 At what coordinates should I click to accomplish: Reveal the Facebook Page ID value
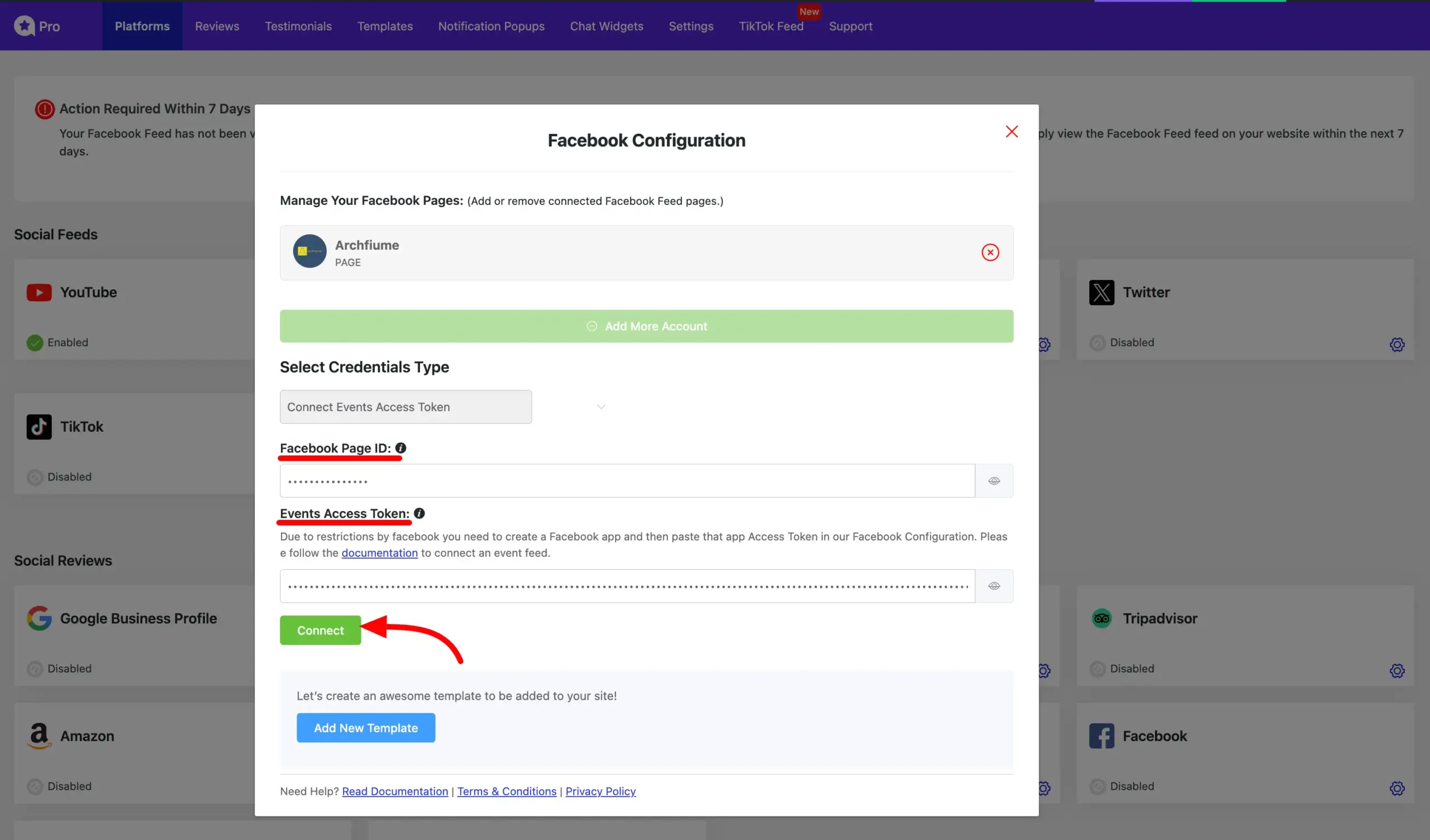pos(993,481)
